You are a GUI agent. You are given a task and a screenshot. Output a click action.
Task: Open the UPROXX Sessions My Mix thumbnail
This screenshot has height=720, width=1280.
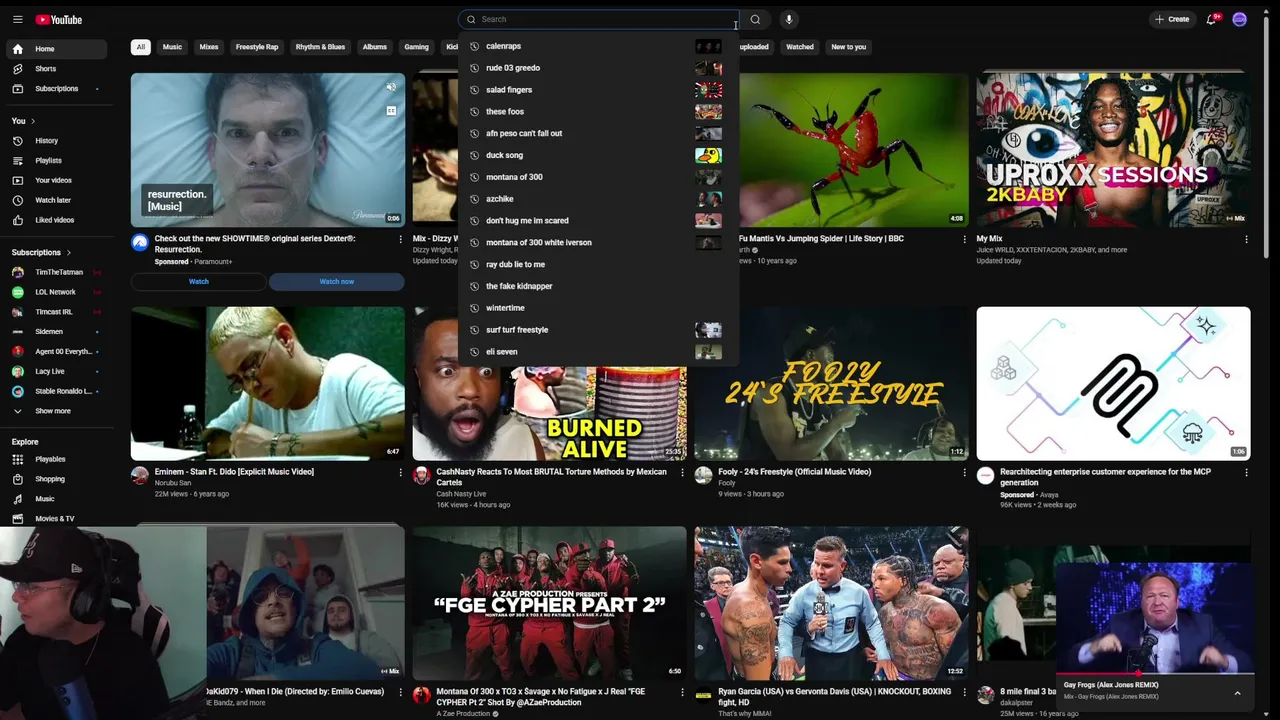click(x=1113, y=150)
